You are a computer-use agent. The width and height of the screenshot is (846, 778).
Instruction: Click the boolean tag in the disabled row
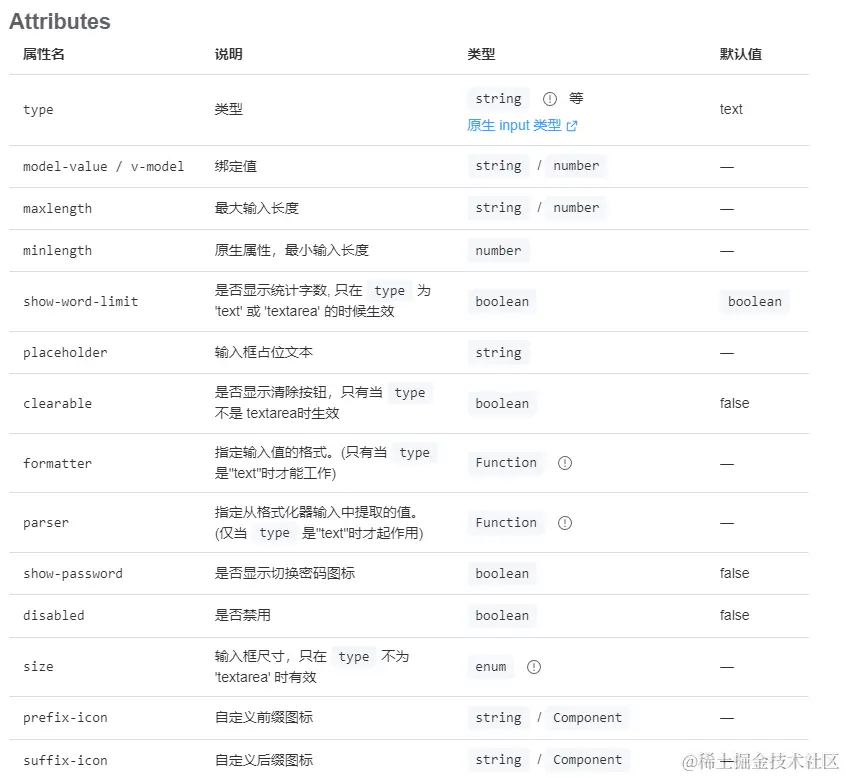(502, 616)
